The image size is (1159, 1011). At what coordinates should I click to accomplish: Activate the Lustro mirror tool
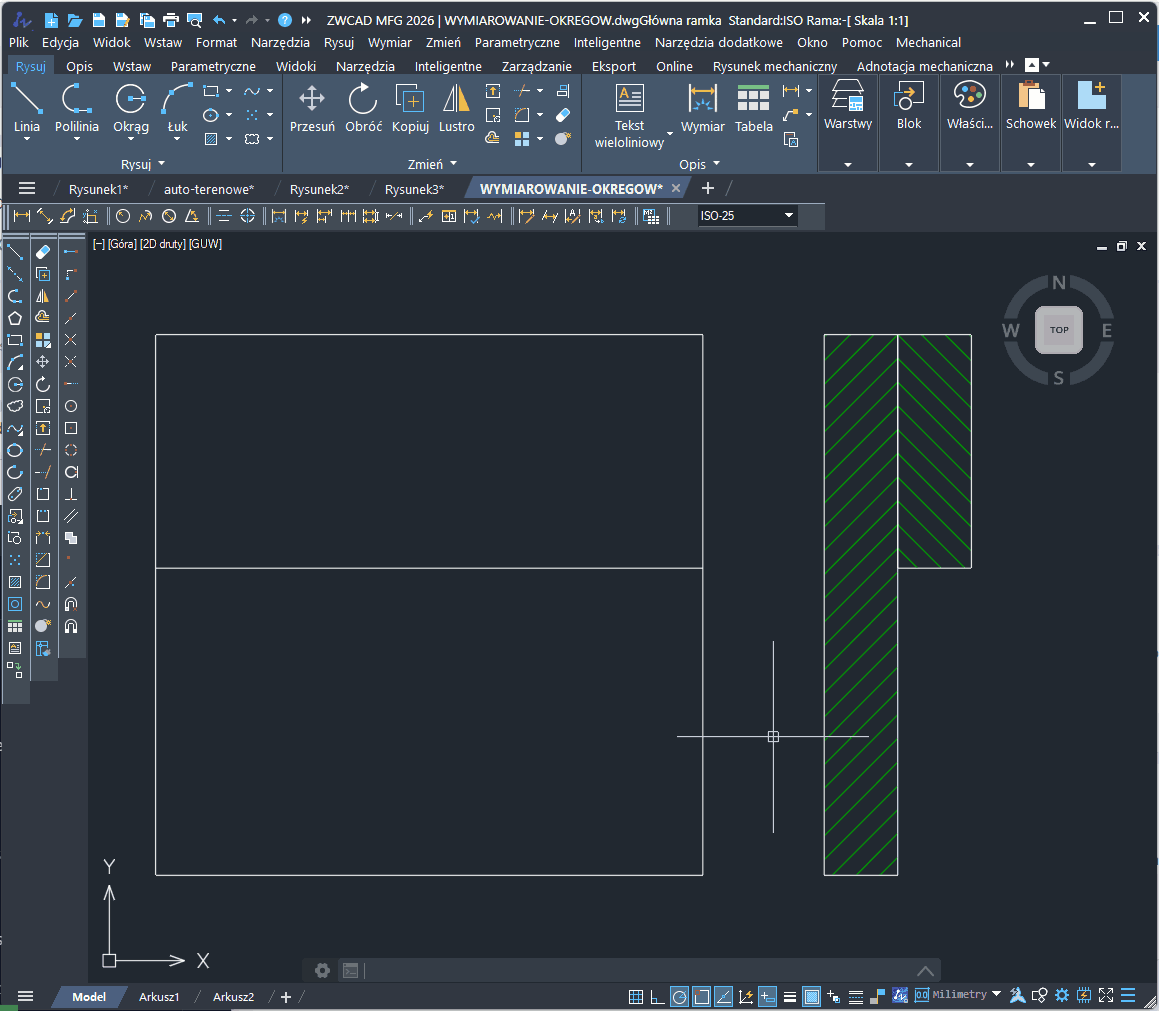[456, 108]
